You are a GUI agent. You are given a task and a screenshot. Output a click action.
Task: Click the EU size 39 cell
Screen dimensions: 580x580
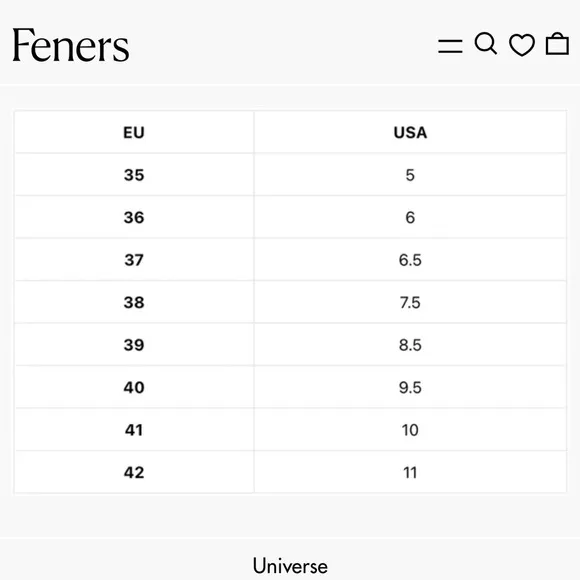(134, 345)
